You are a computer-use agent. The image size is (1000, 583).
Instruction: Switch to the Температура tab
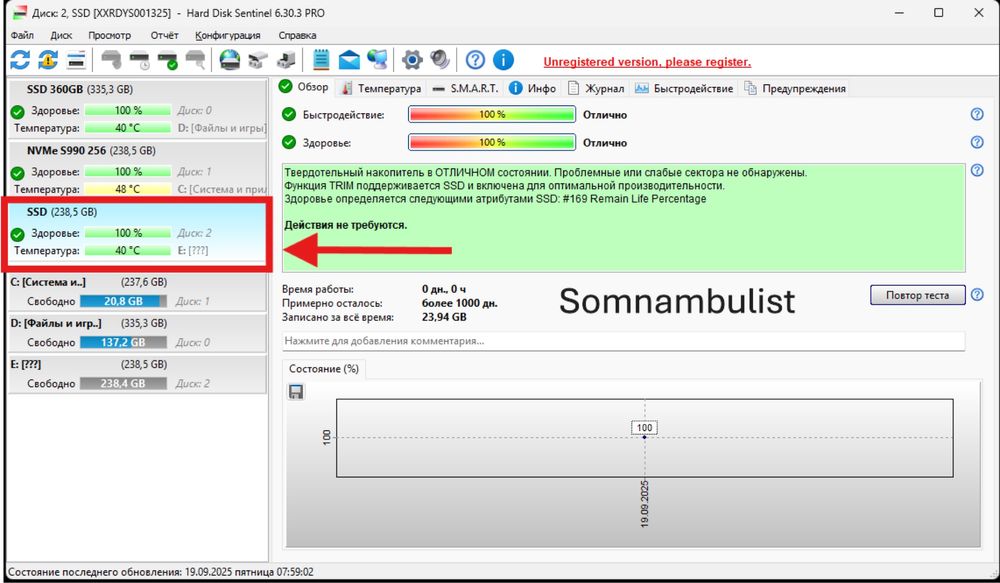point(381,89)
